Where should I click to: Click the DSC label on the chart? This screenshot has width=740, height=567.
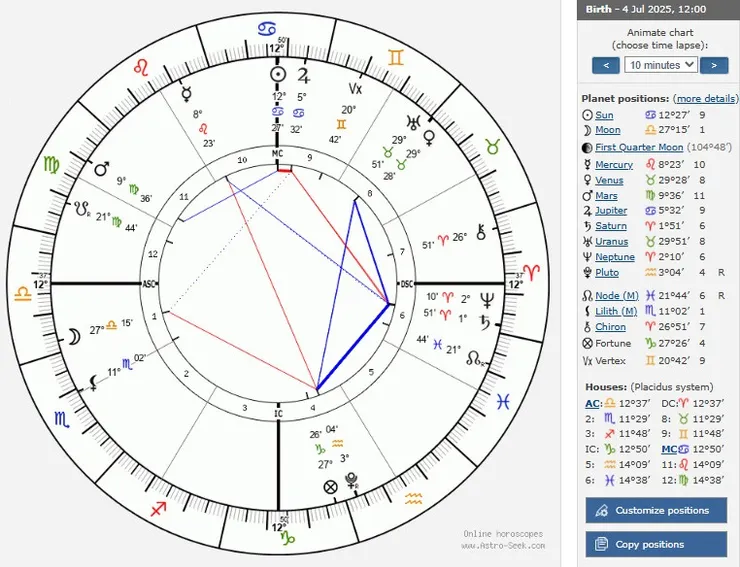point(406,284)
